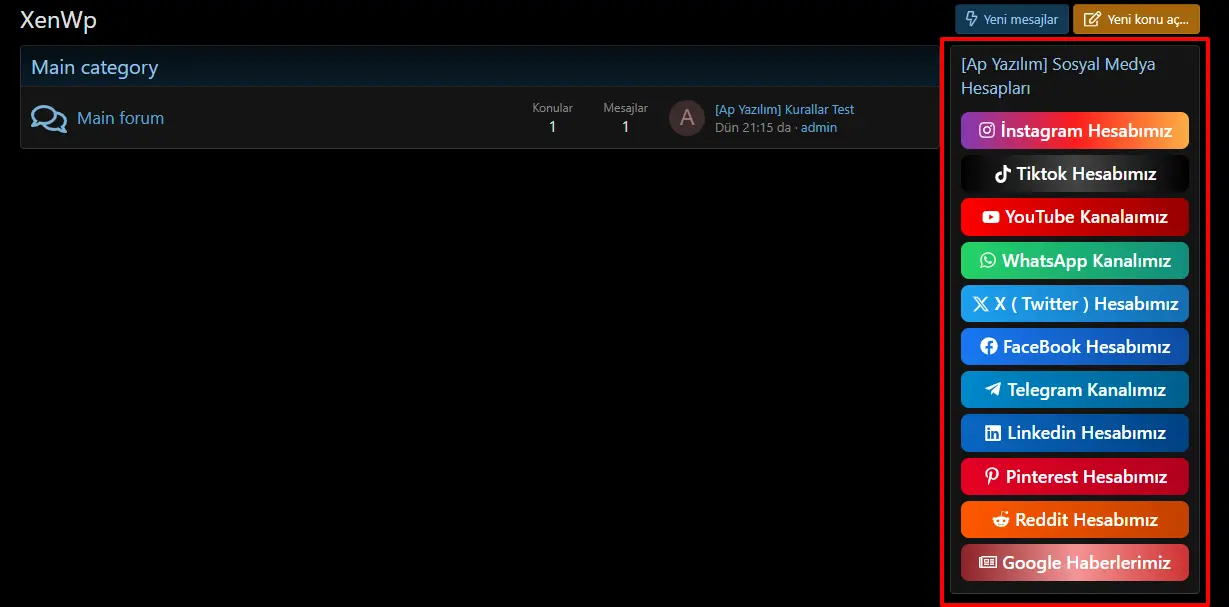Click the Instagram logo icon
This screenshot has height=607, width=1229.
click(987, 130)
